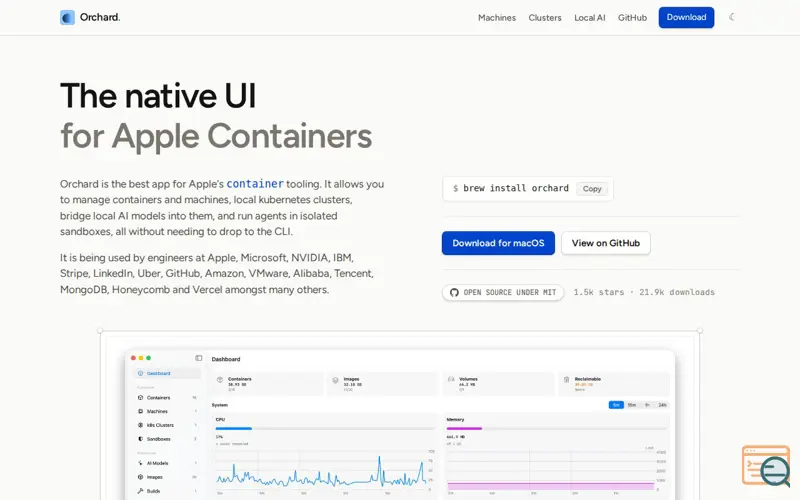Open the Machines nav link
Image resolution: width=800 pixels, height=500 pixels.
click(497, 17)
